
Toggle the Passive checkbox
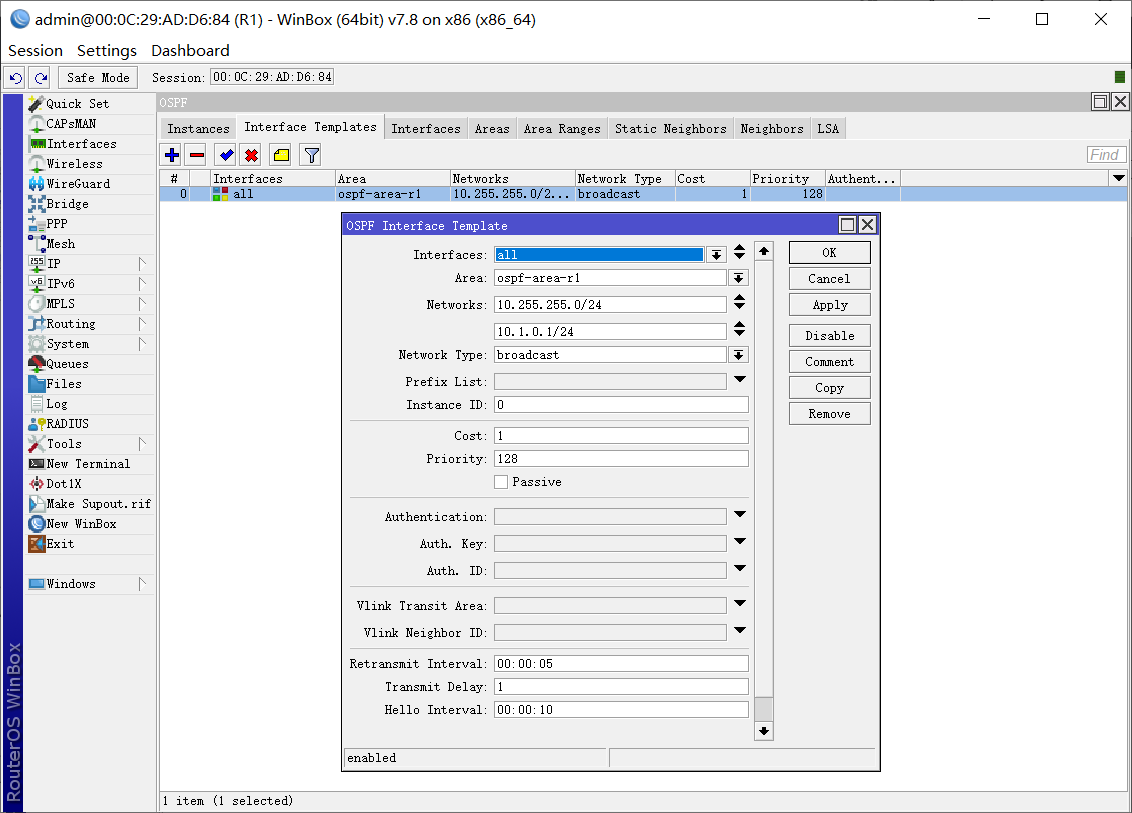(x=501, y=482)
